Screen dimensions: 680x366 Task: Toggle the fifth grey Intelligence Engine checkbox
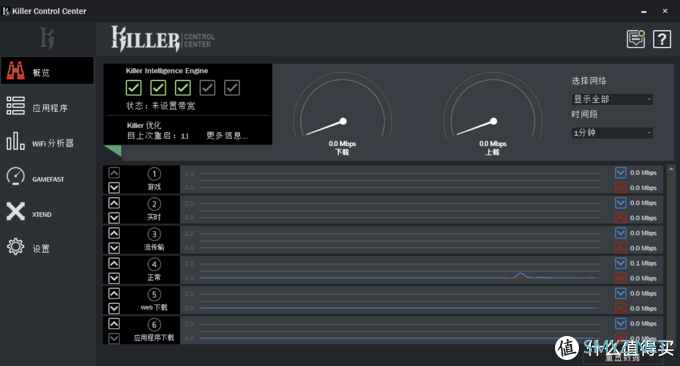[x=232, y=88]
